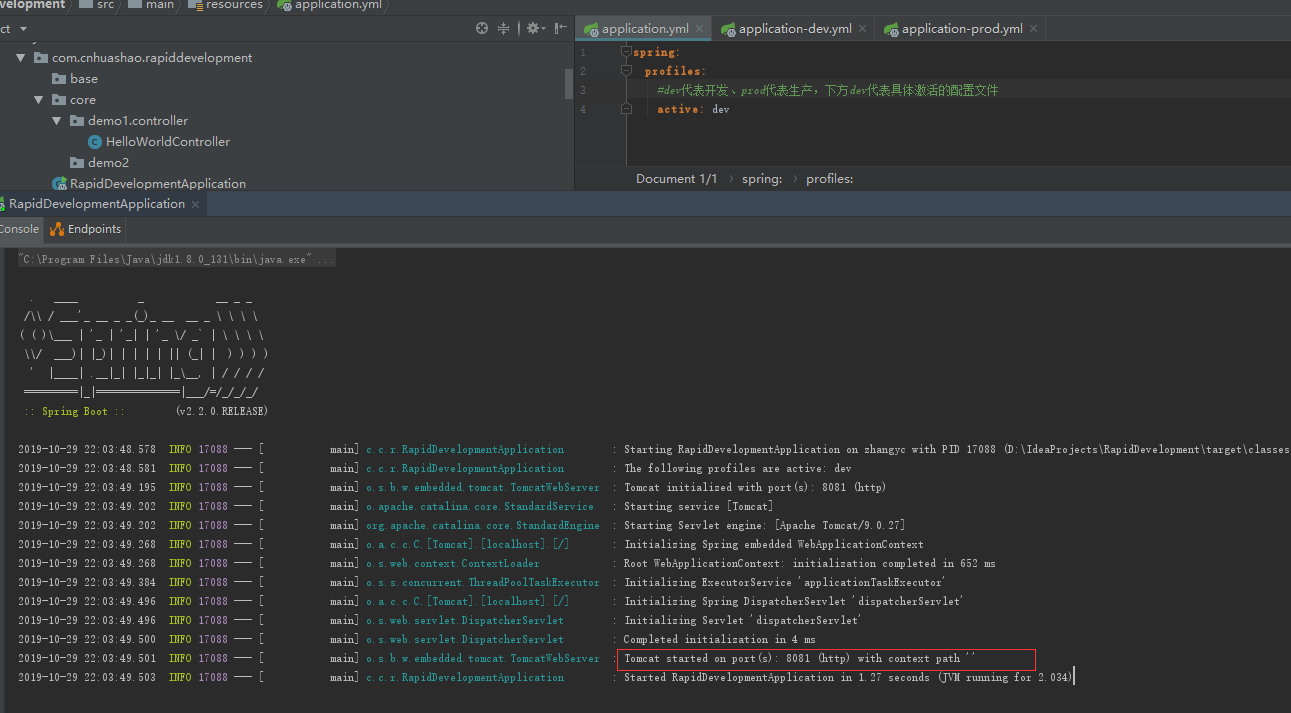Select demo1.controller in project tree
Screen dimensions: 1291x713
point(138,121)
